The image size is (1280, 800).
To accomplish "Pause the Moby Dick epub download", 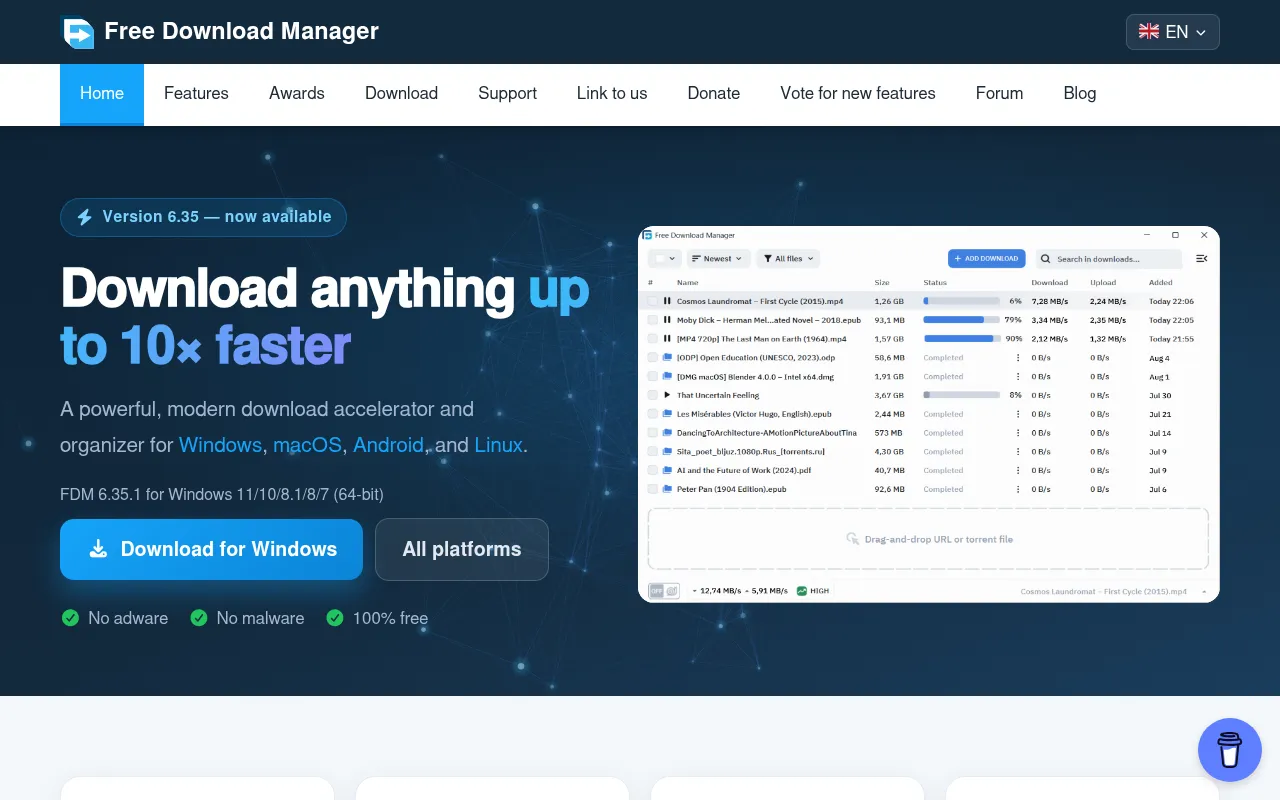I will pyautogui.click(x=667, y=320).
